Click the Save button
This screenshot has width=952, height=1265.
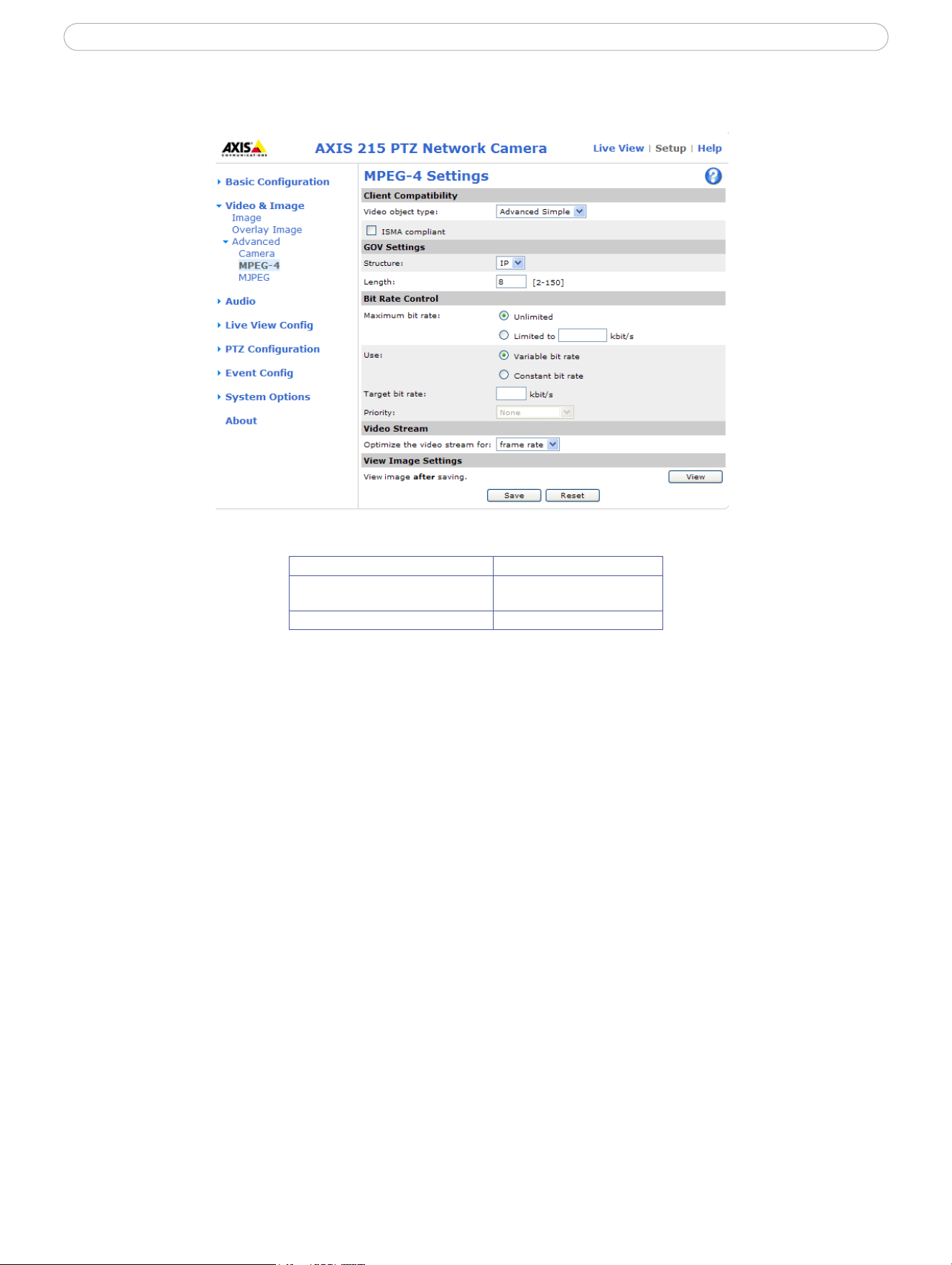[x=514, y=496]
